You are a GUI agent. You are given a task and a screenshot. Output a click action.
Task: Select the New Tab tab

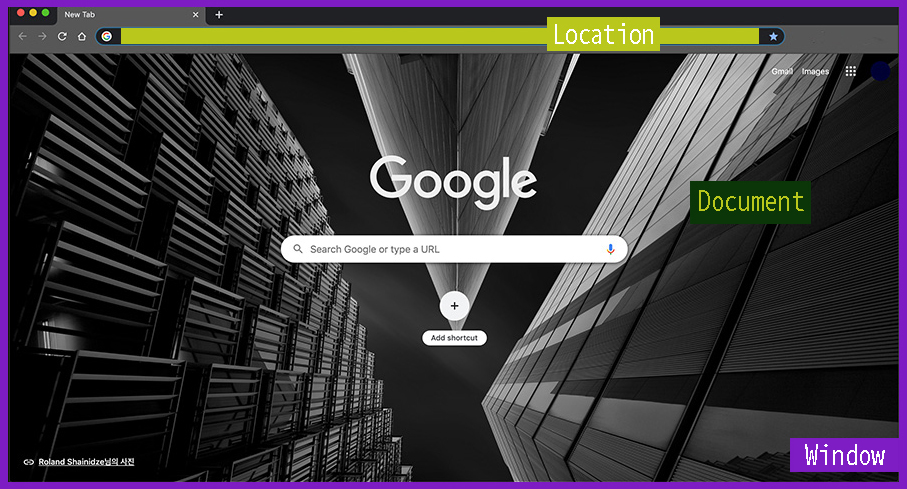click(x=131, y=15)
